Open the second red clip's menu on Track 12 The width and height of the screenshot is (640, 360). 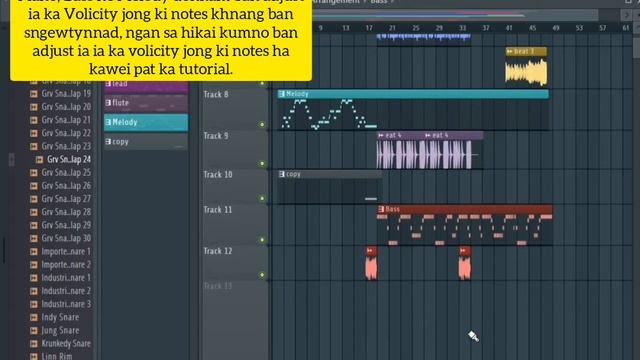click(463, 251)
